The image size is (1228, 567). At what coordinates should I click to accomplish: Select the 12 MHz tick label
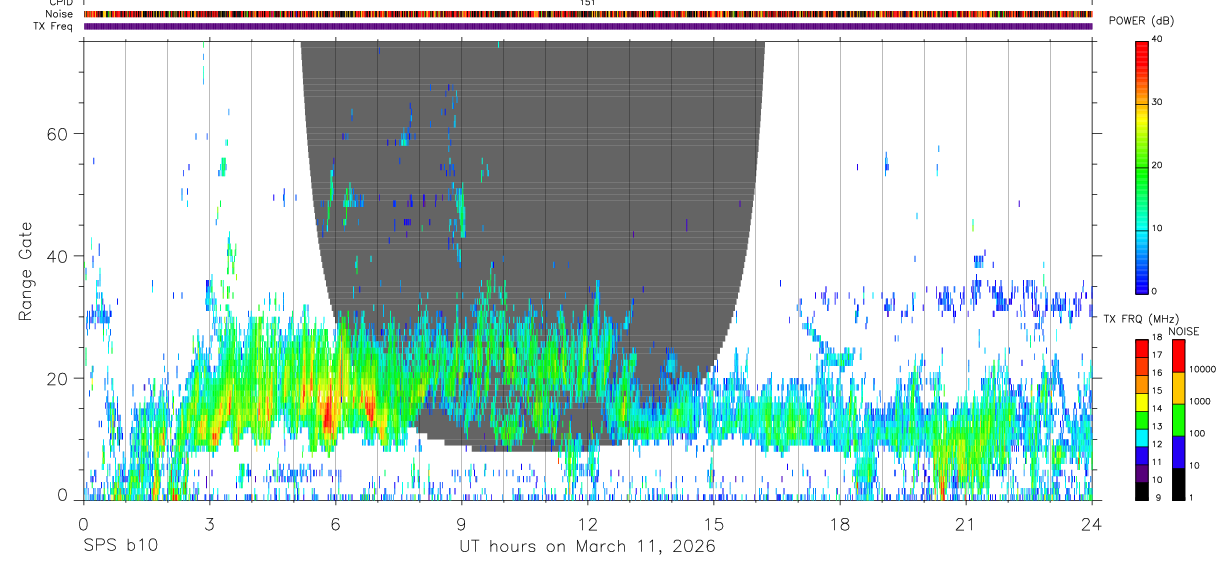pos(1156,445)
